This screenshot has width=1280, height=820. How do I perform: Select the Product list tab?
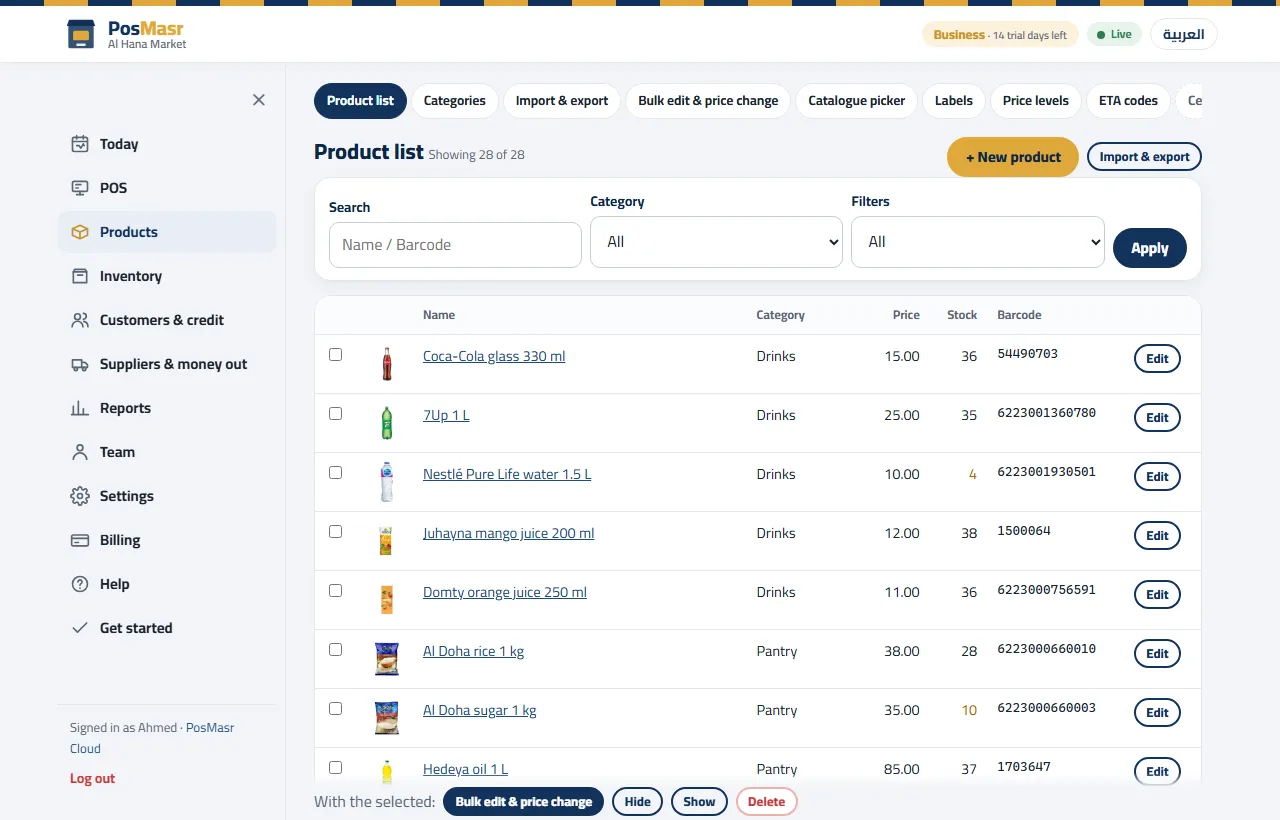coord(360,101)
